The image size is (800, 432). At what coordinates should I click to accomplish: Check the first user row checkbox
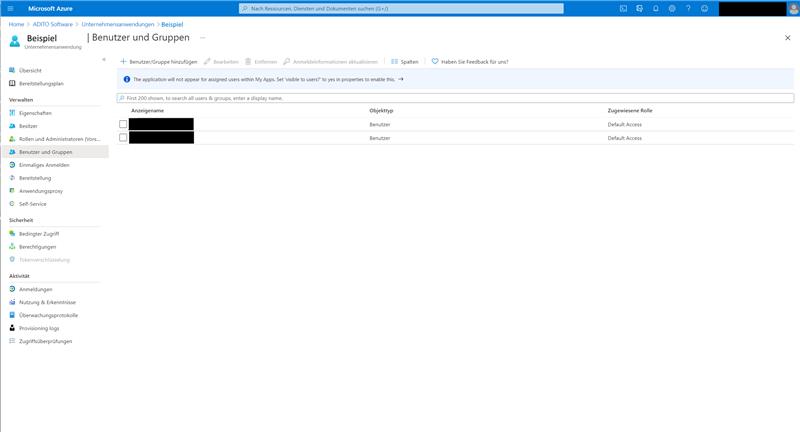click(123, 124)
